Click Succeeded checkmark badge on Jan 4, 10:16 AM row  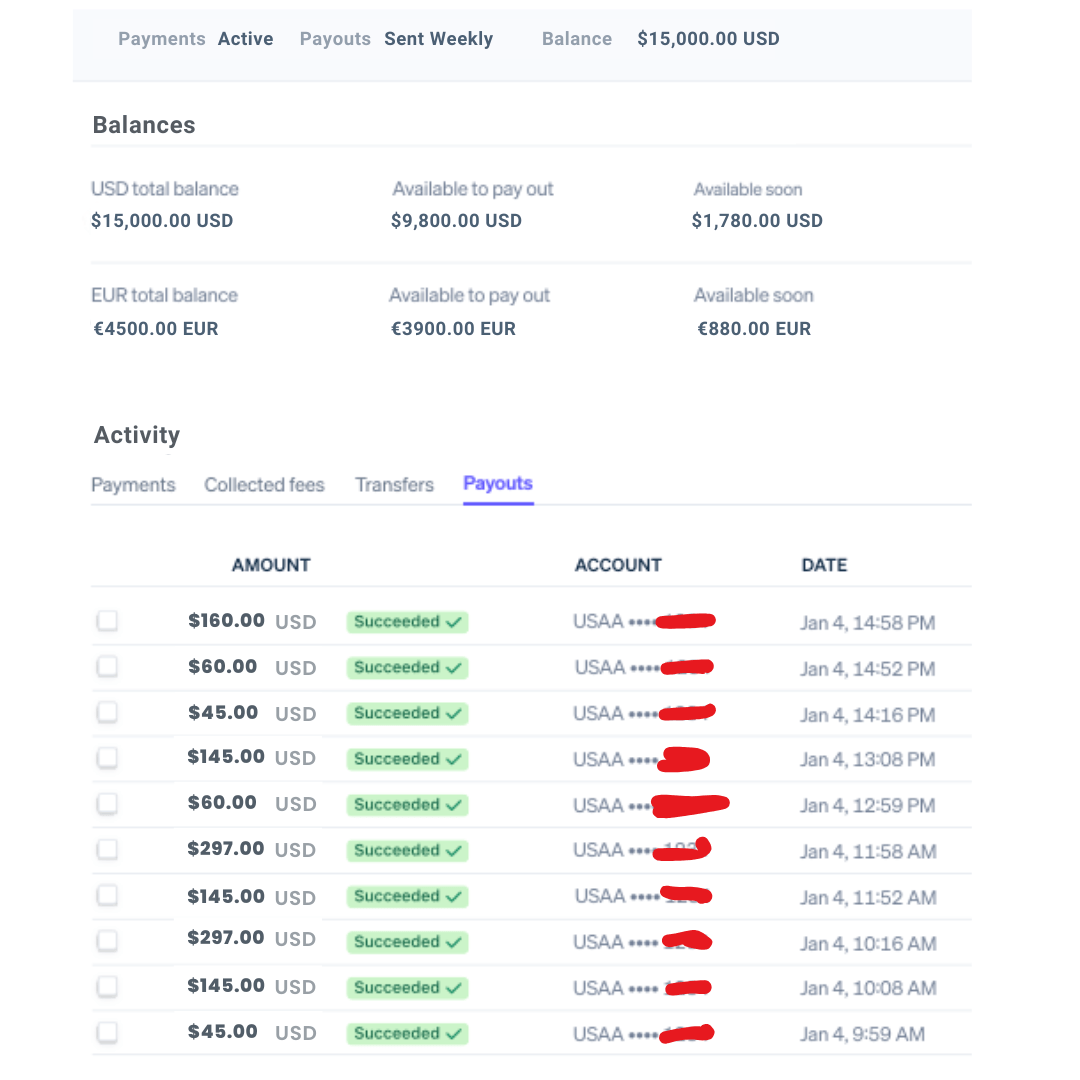[408, 942]
